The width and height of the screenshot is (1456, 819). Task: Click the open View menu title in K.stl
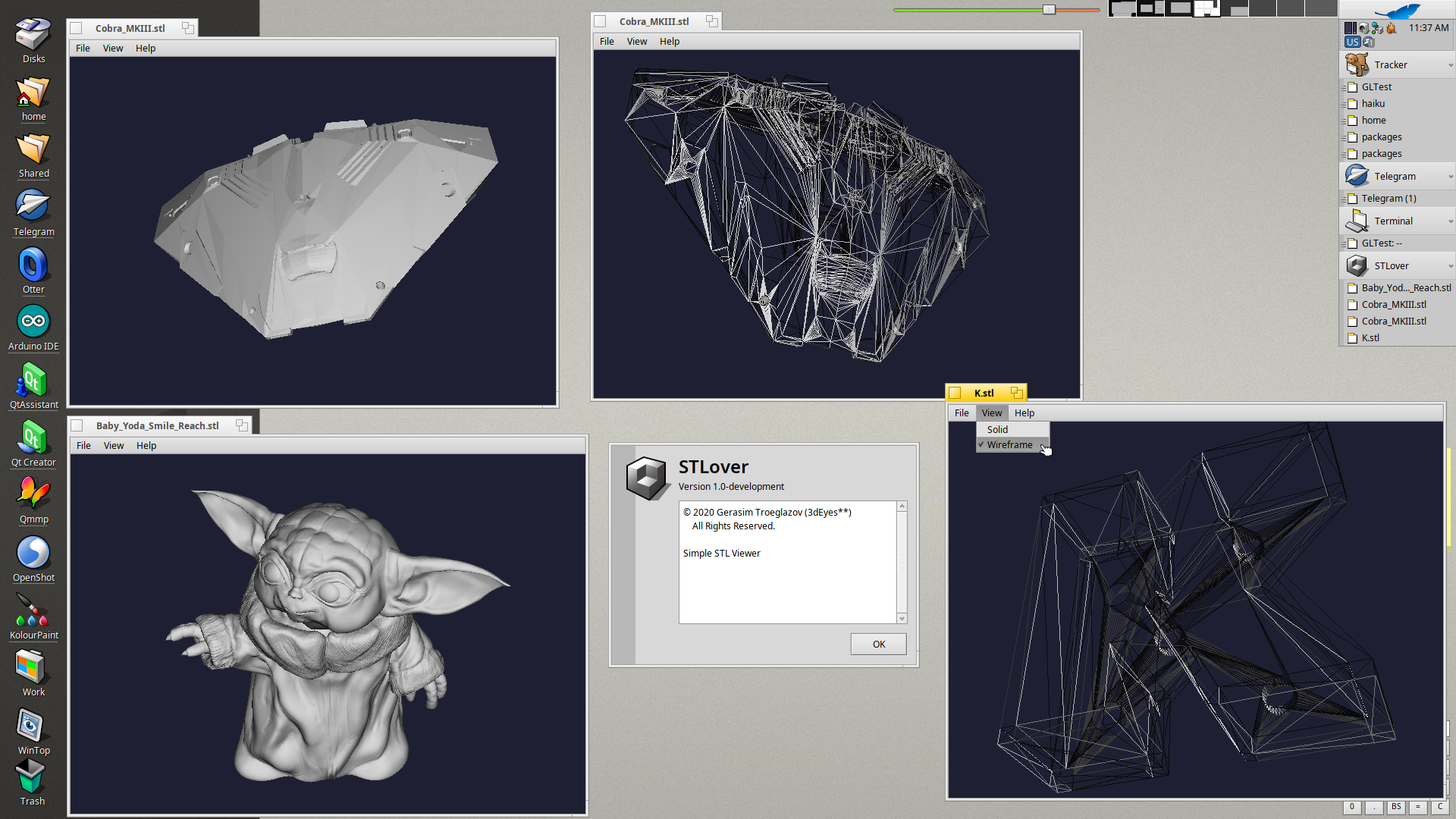(992, 413)
